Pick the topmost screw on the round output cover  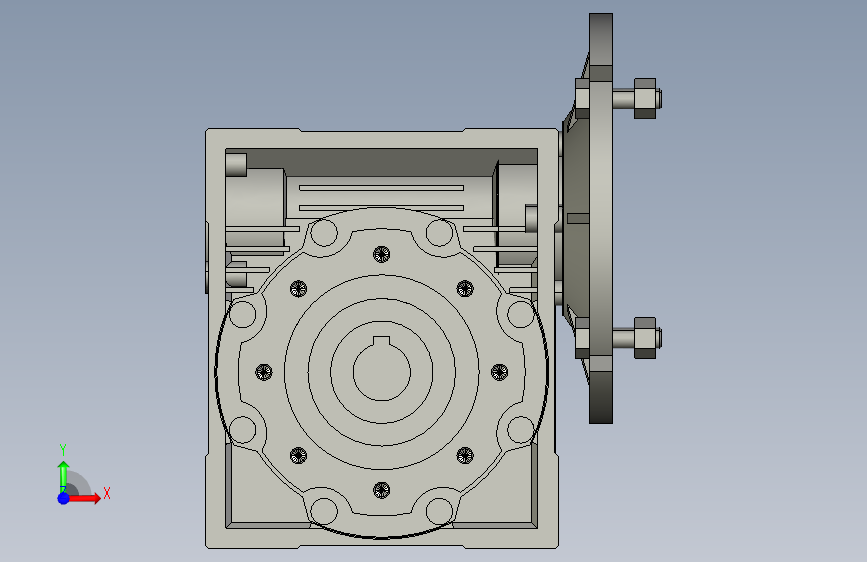[x=382, y=254]
